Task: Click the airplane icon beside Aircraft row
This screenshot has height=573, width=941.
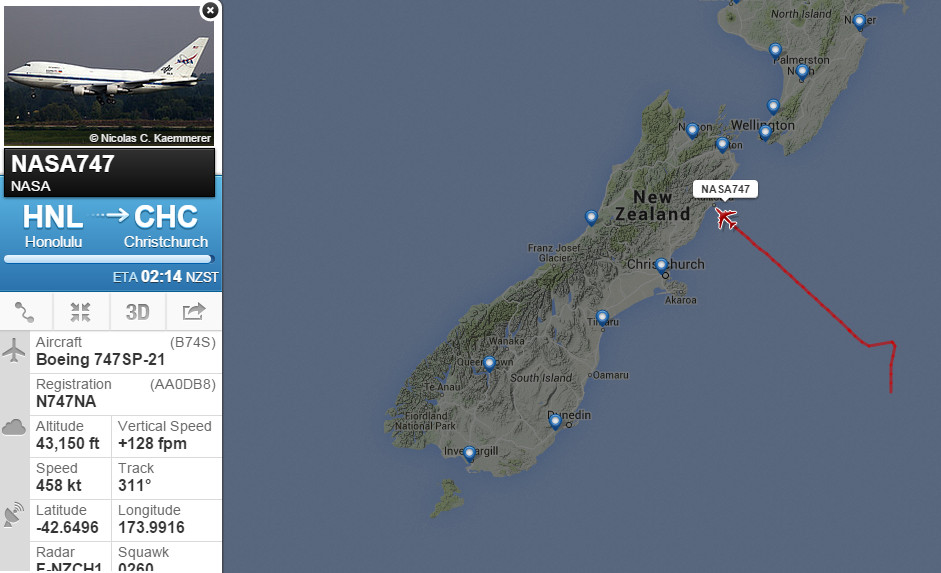Action: click(x=14, y=350)
